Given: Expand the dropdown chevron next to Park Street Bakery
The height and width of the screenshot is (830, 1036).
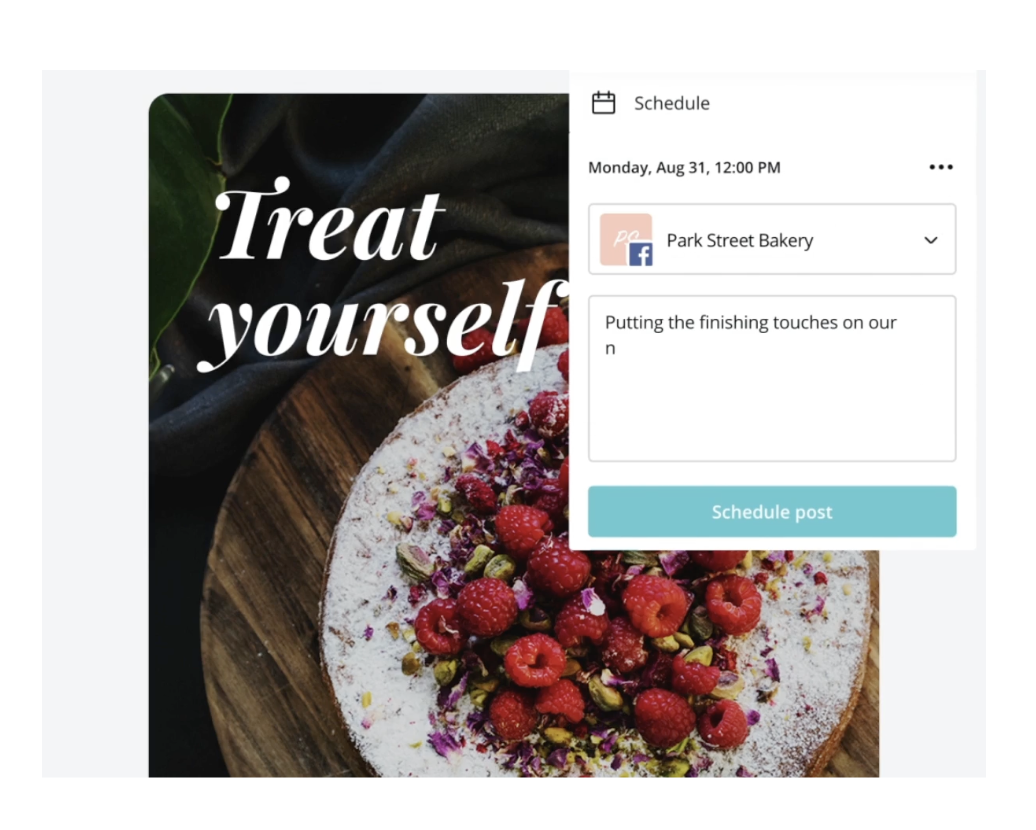Looking at the screenshot, I should click(930, 240).
